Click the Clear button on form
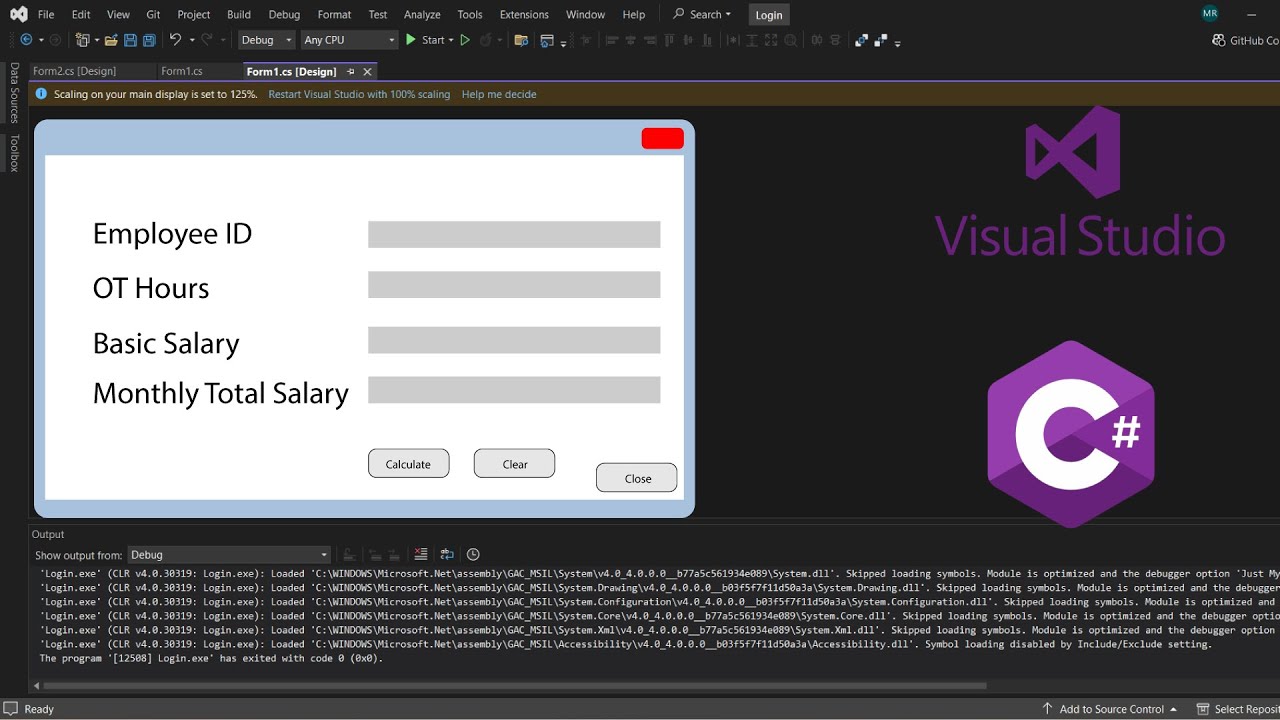This screenshot has height=720, width=1280. click(x=515, y=464)
